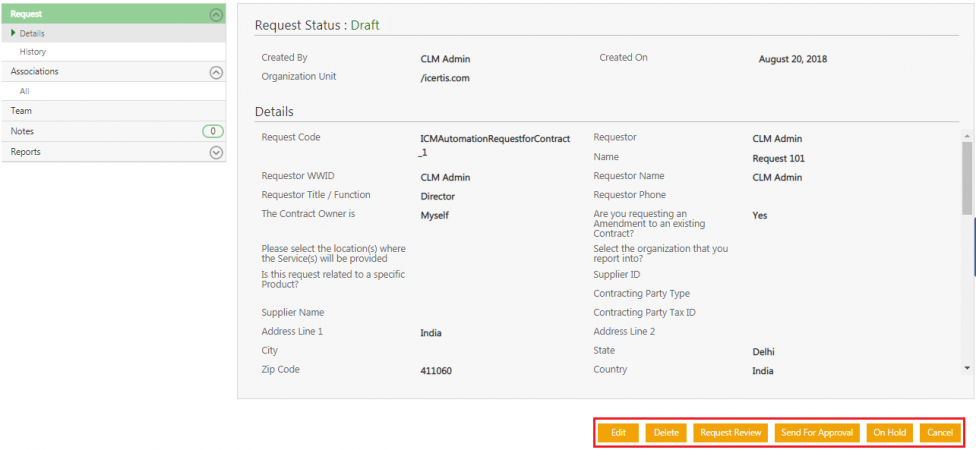Viewport: 976px width, 450px height.
Task: Select Details in the Request menu
Action: coord(32,34)
